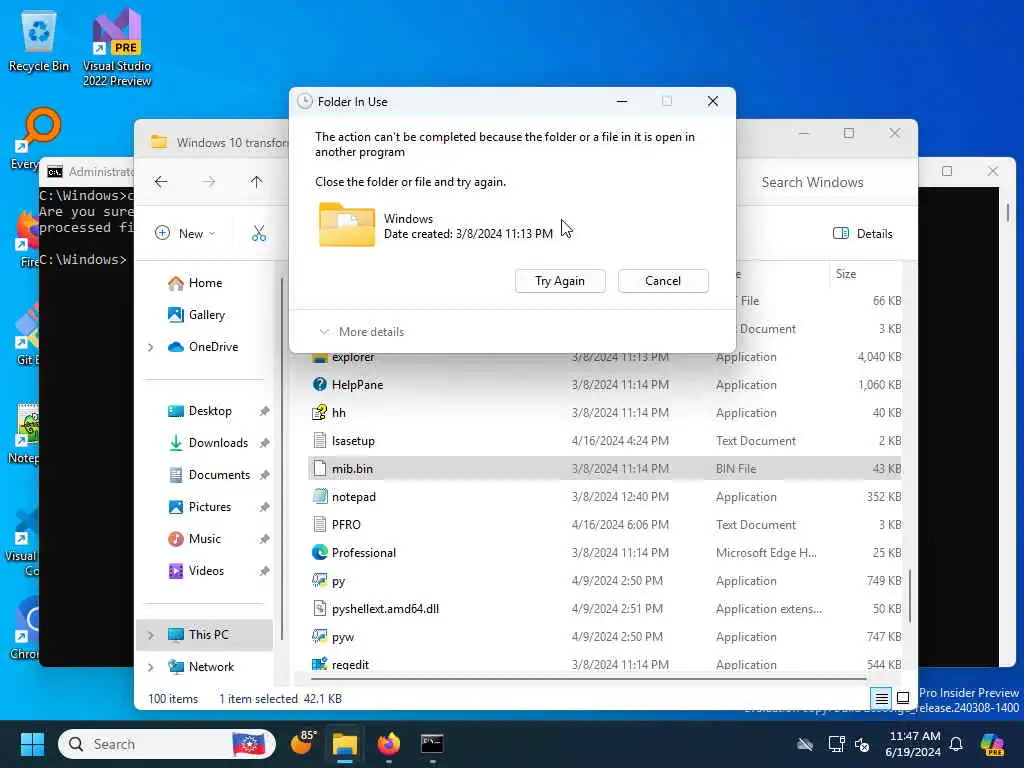Open Recycle Bin on the desktop
This screenshot has height=768, width=1024.
tap(39, 41)
